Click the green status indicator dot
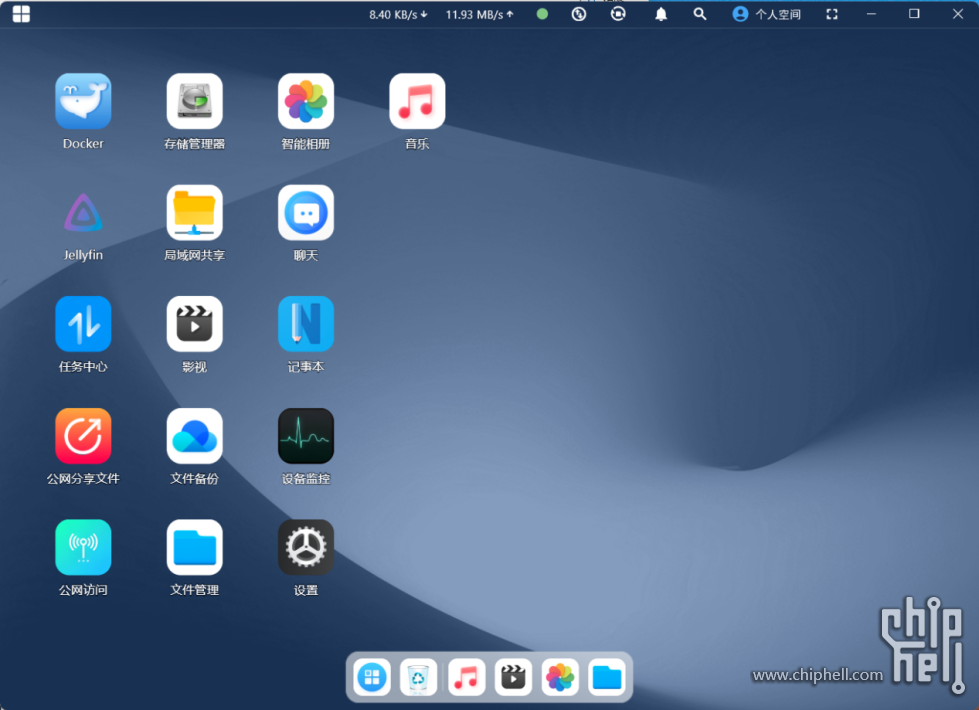 coord(542,14)
